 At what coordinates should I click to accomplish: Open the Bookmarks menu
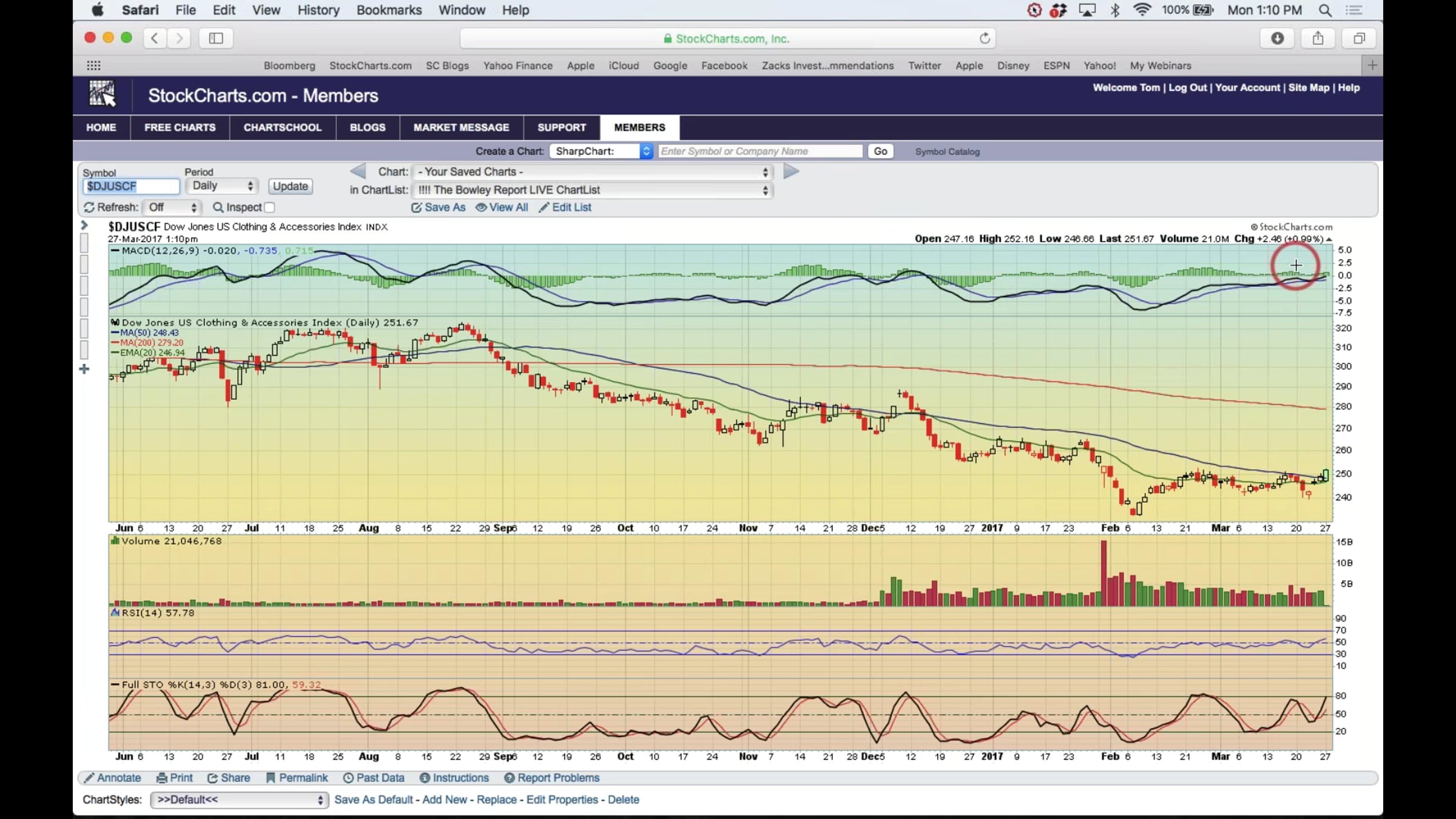[389, 10]
